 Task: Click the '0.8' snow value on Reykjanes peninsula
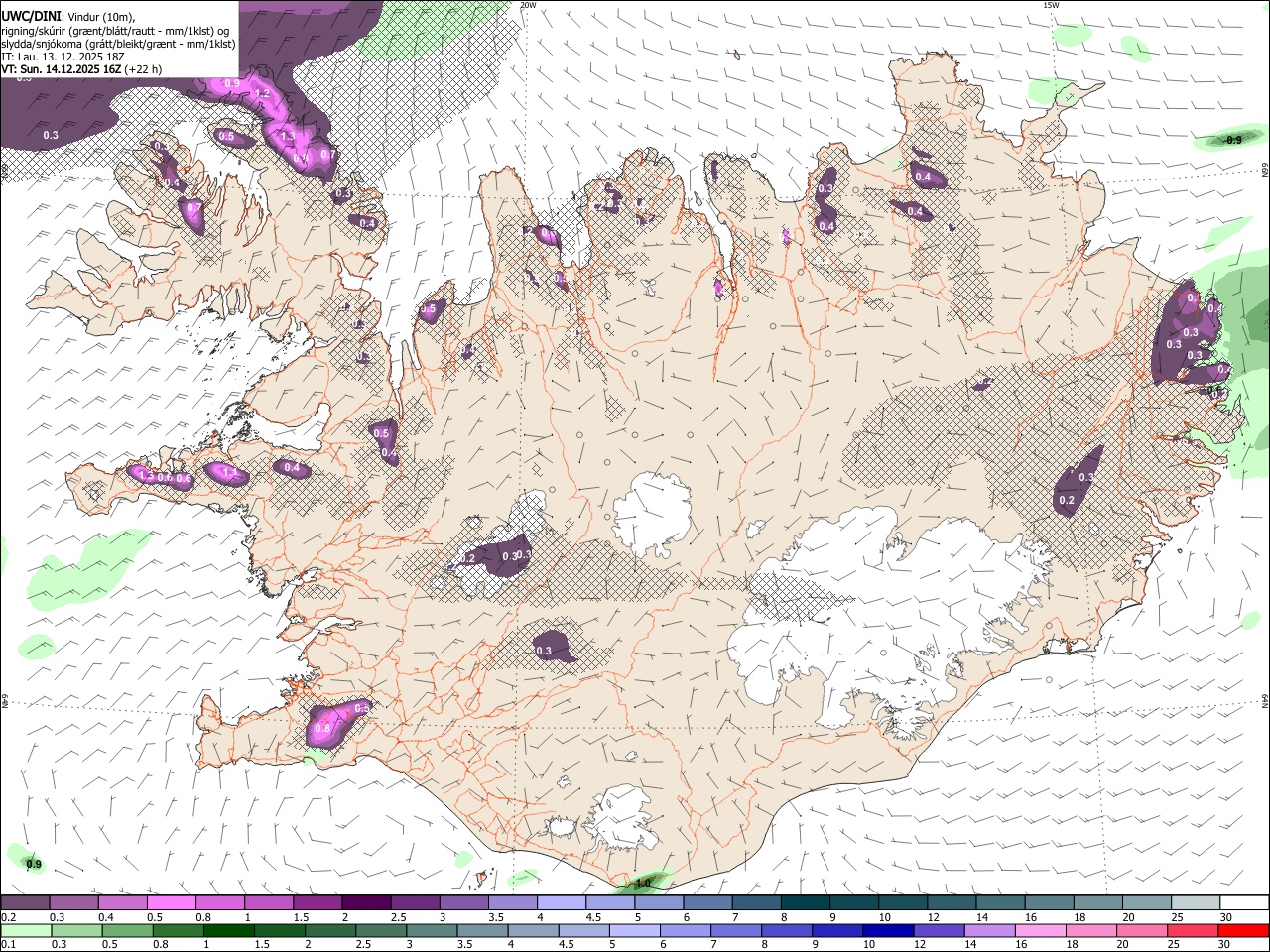321,728
